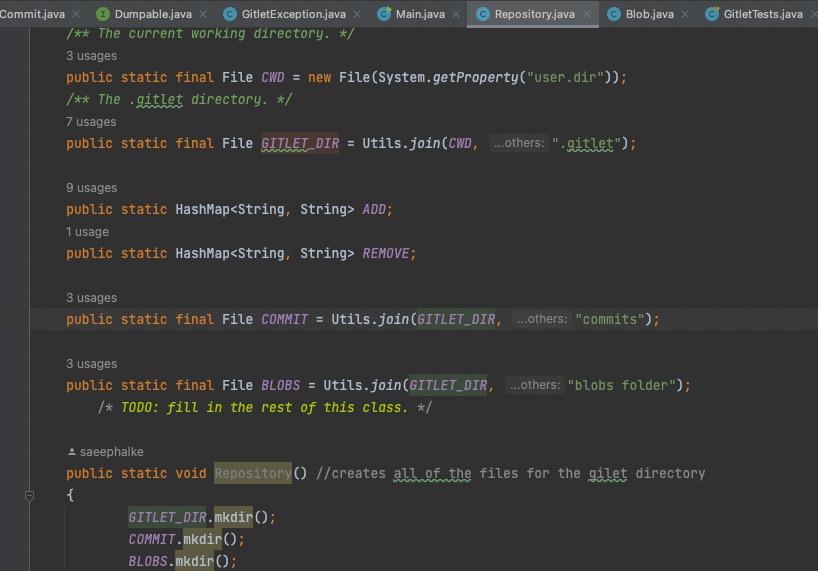Screen dimensions: 818x571
Task: Click the Dumpable.java interface file icon
Action: tap(104, 14)
